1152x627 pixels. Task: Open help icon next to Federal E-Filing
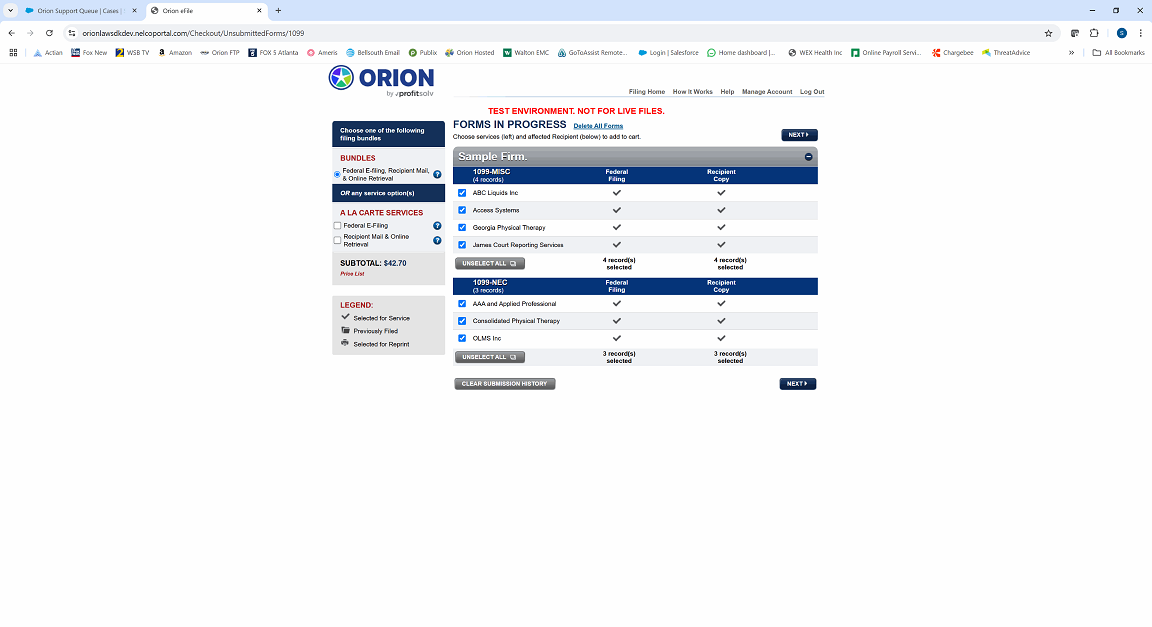click(437, 226)
